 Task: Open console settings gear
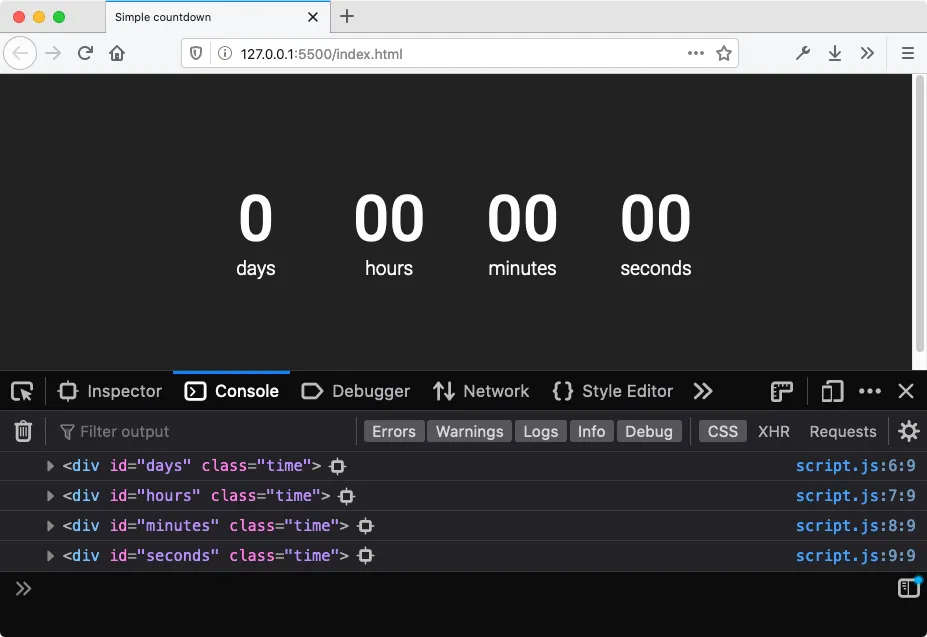(908, 431)
